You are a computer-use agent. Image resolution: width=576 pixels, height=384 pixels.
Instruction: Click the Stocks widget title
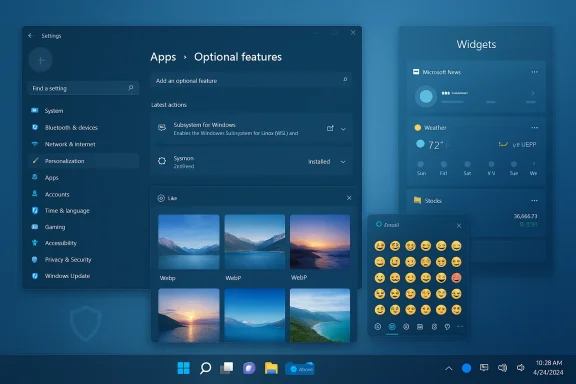[433, 201]
